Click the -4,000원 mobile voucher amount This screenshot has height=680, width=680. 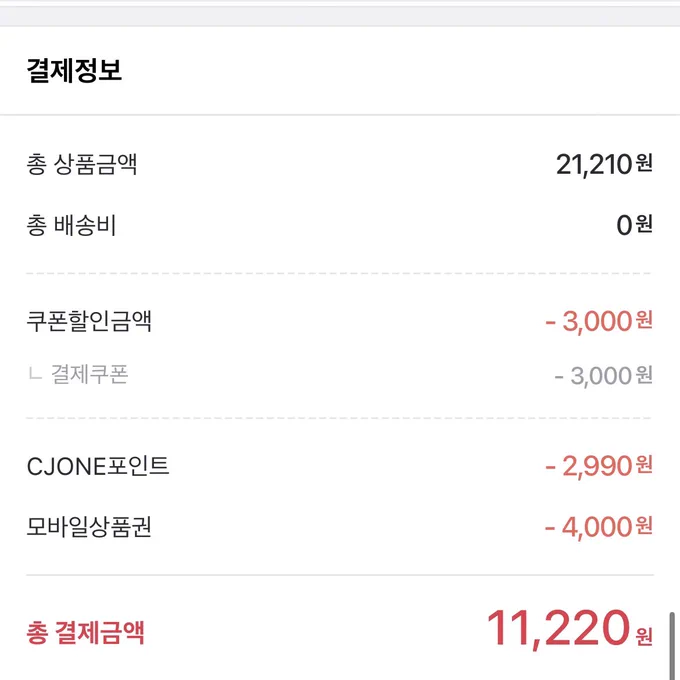coord(599,527)
